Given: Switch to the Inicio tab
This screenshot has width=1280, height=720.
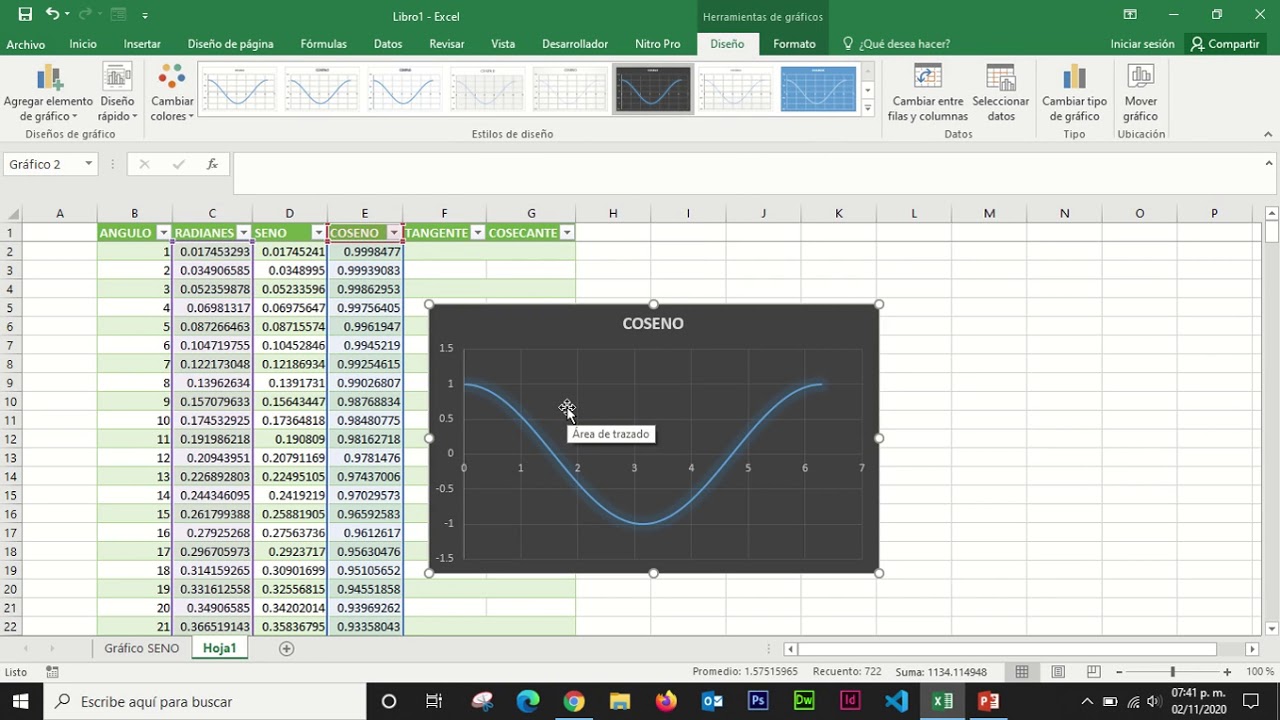Looking at the screenshot, I should pyautogui.click(x=83, y=44).
